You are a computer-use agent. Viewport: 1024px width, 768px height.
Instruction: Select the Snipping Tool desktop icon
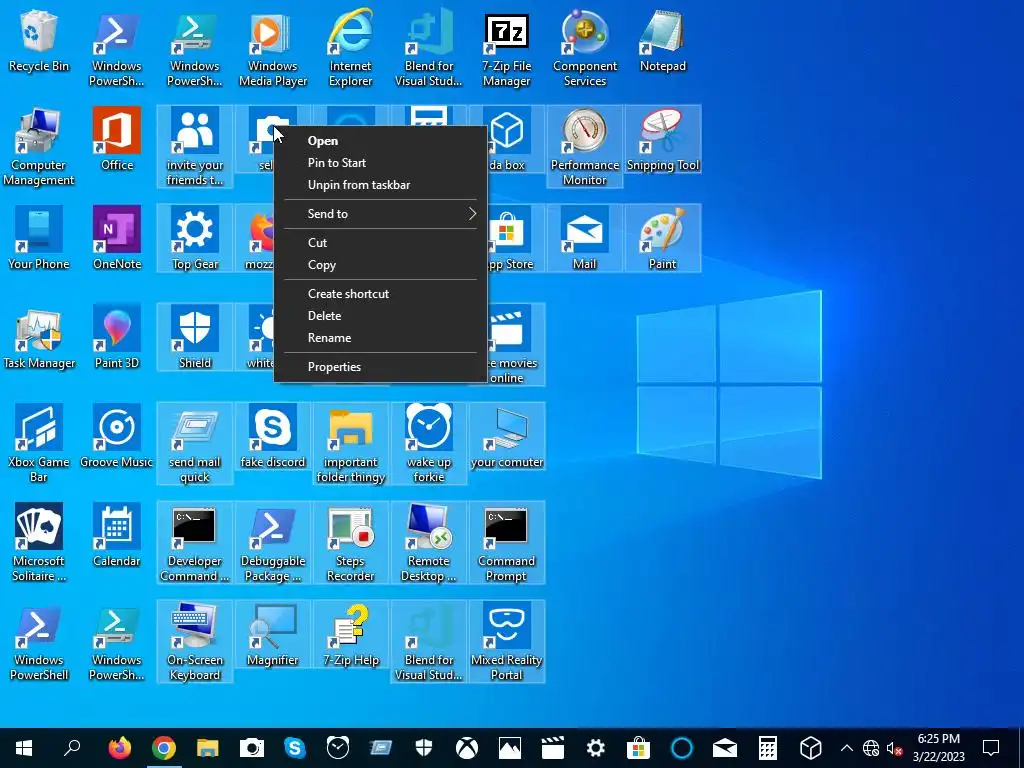(x=663, y=139)
